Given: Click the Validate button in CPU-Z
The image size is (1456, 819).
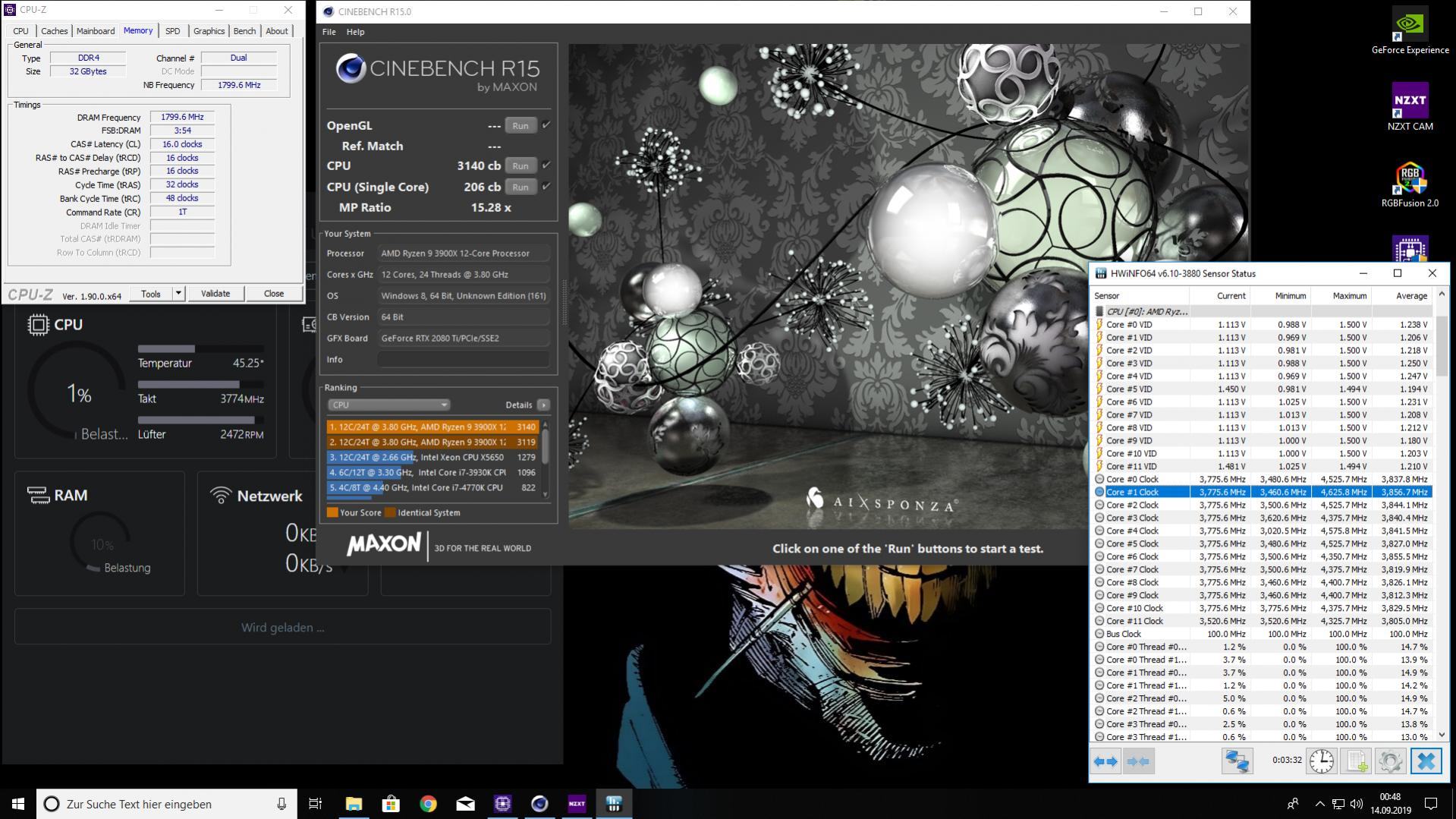Looking at the screenshot, I should [x=215, y=294].
